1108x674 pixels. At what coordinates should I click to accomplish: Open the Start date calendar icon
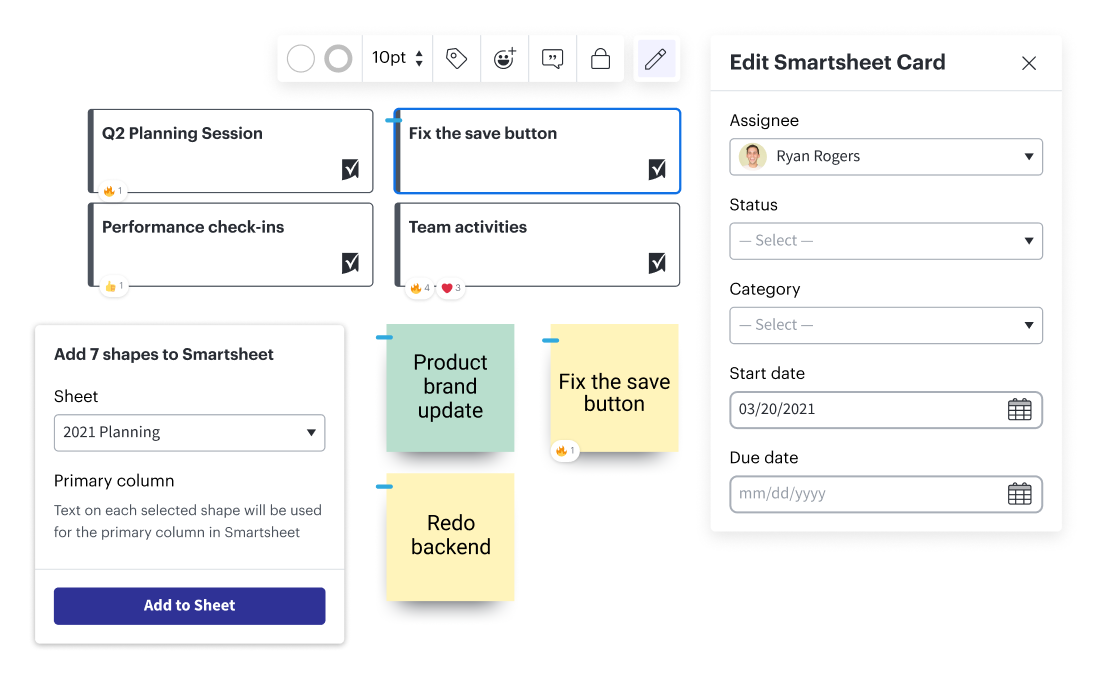(x=1019, y=410)
